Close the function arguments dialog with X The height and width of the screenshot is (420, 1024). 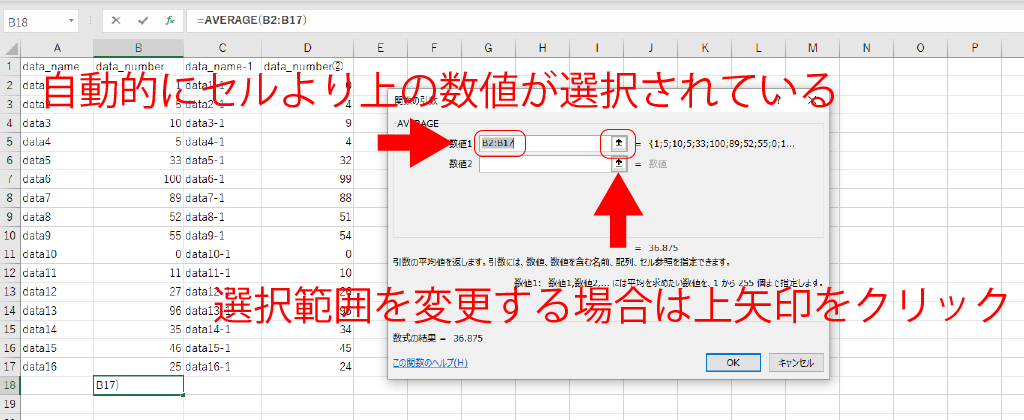tap(813, 100)
